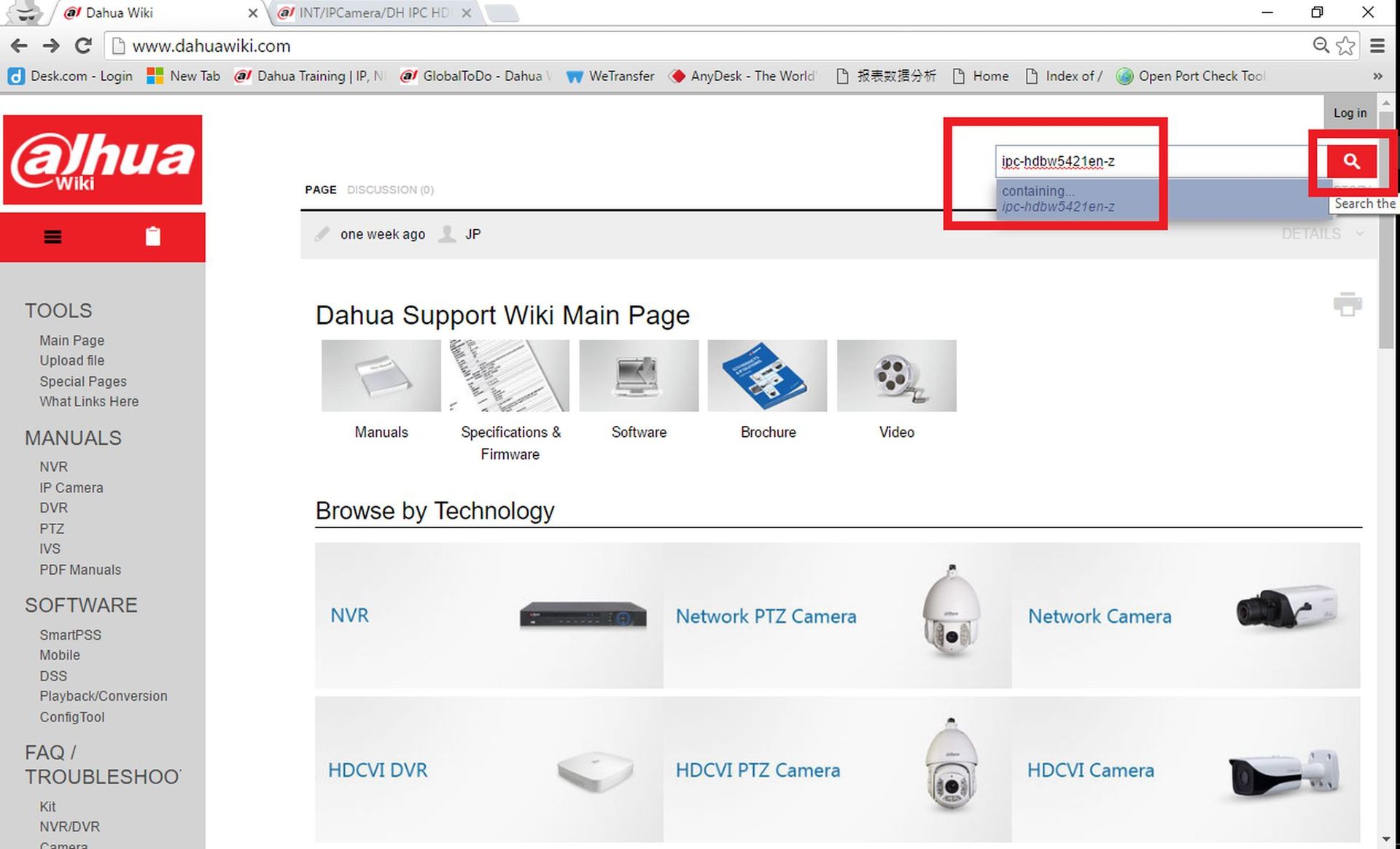Open the SmartPSS sidebar link

pos(70,635)
